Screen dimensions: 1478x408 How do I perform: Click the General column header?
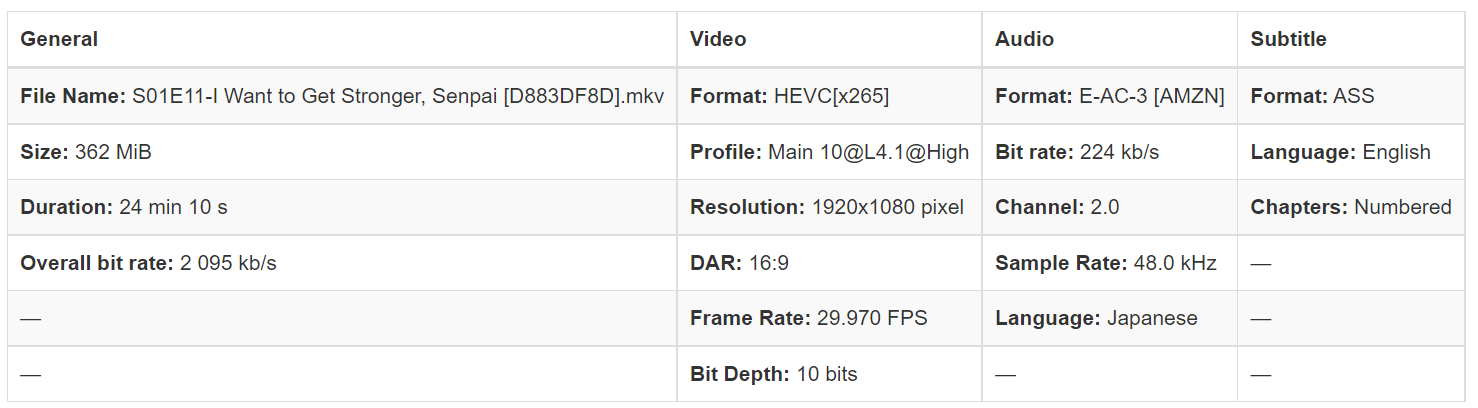[59, 40]
